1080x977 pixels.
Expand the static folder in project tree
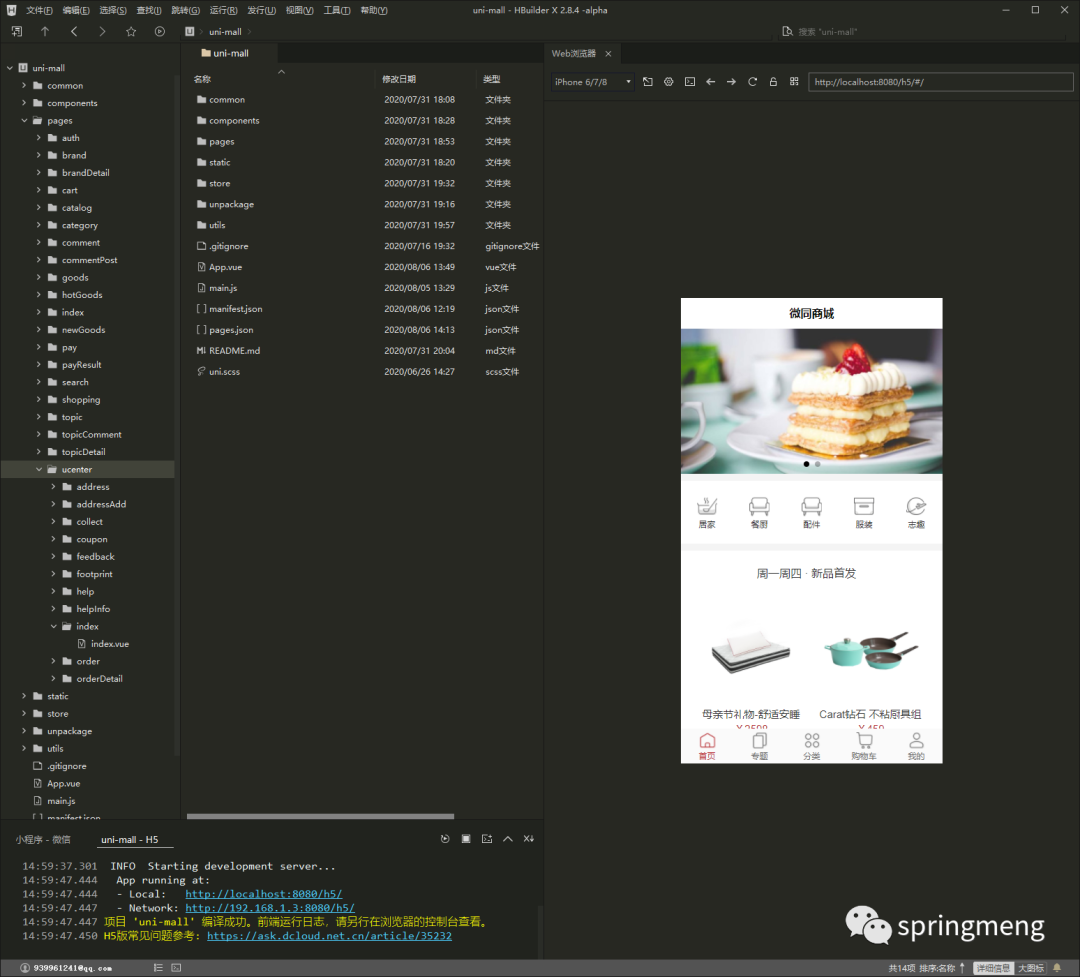pyautogui.click(x=24, y=696)
